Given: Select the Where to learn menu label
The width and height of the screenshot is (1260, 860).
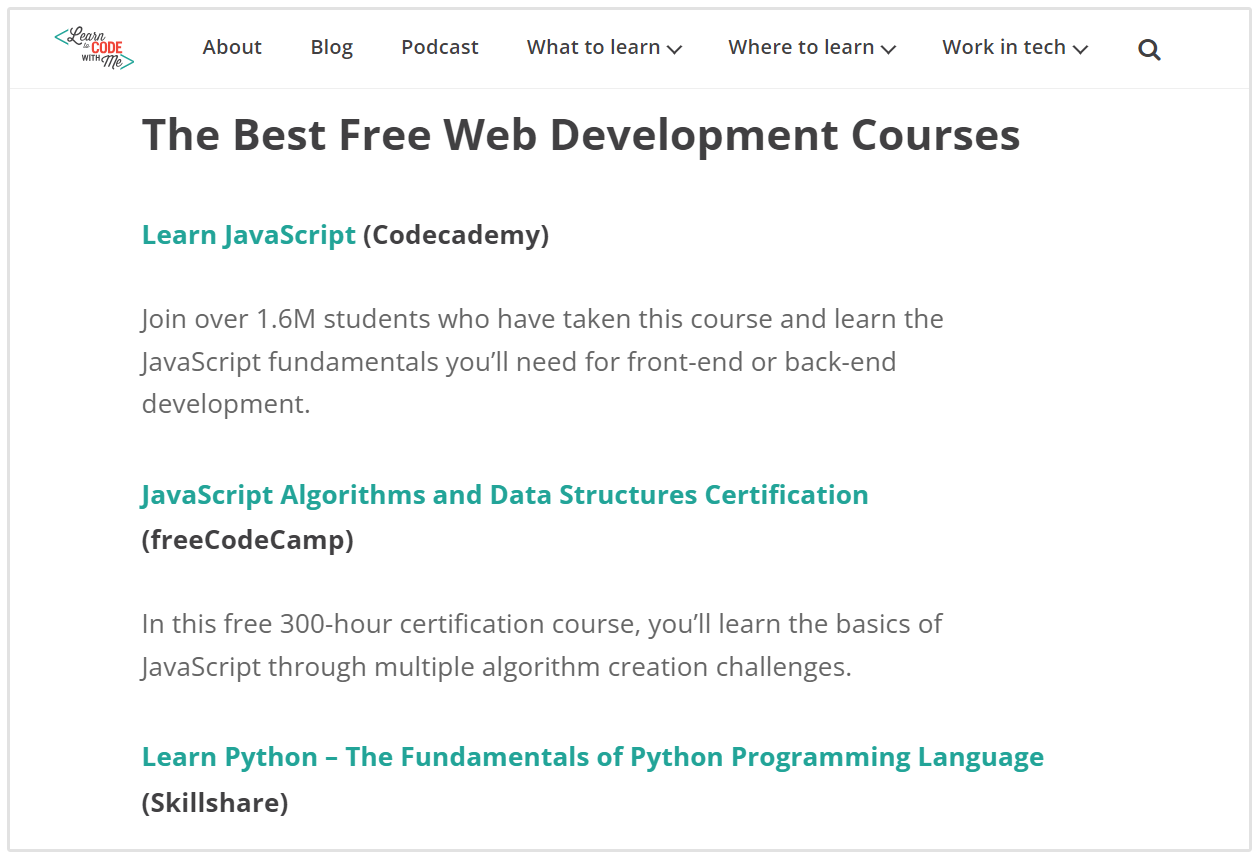Looking at the screenshot, I should (x=801, y=47).
